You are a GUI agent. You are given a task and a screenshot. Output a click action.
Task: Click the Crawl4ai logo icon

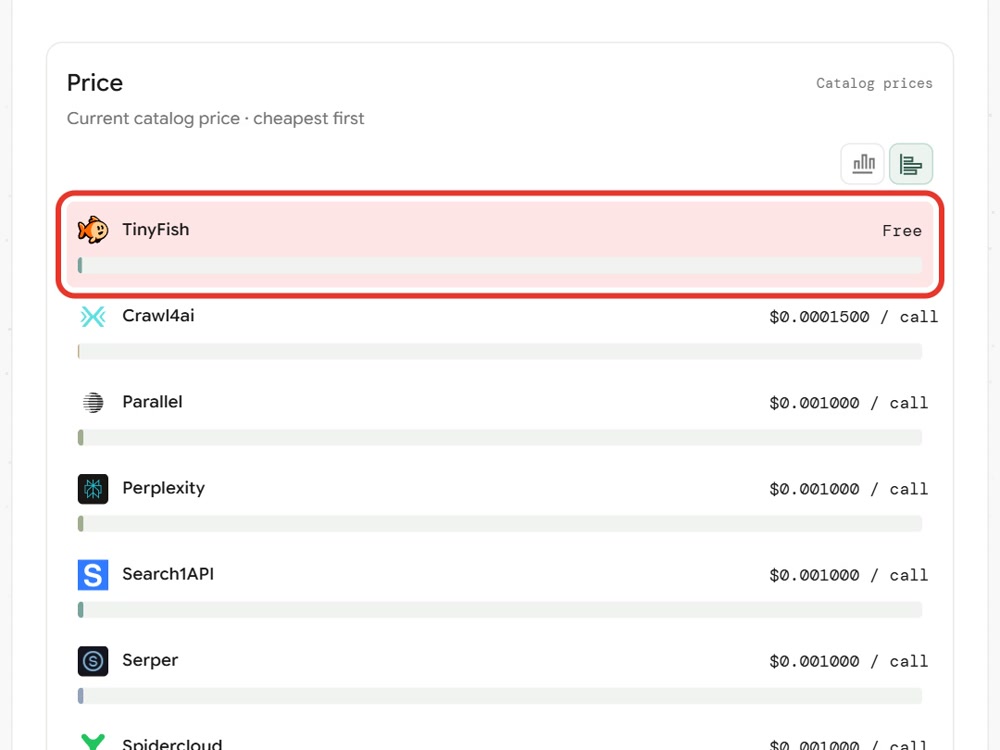[93, 316]
